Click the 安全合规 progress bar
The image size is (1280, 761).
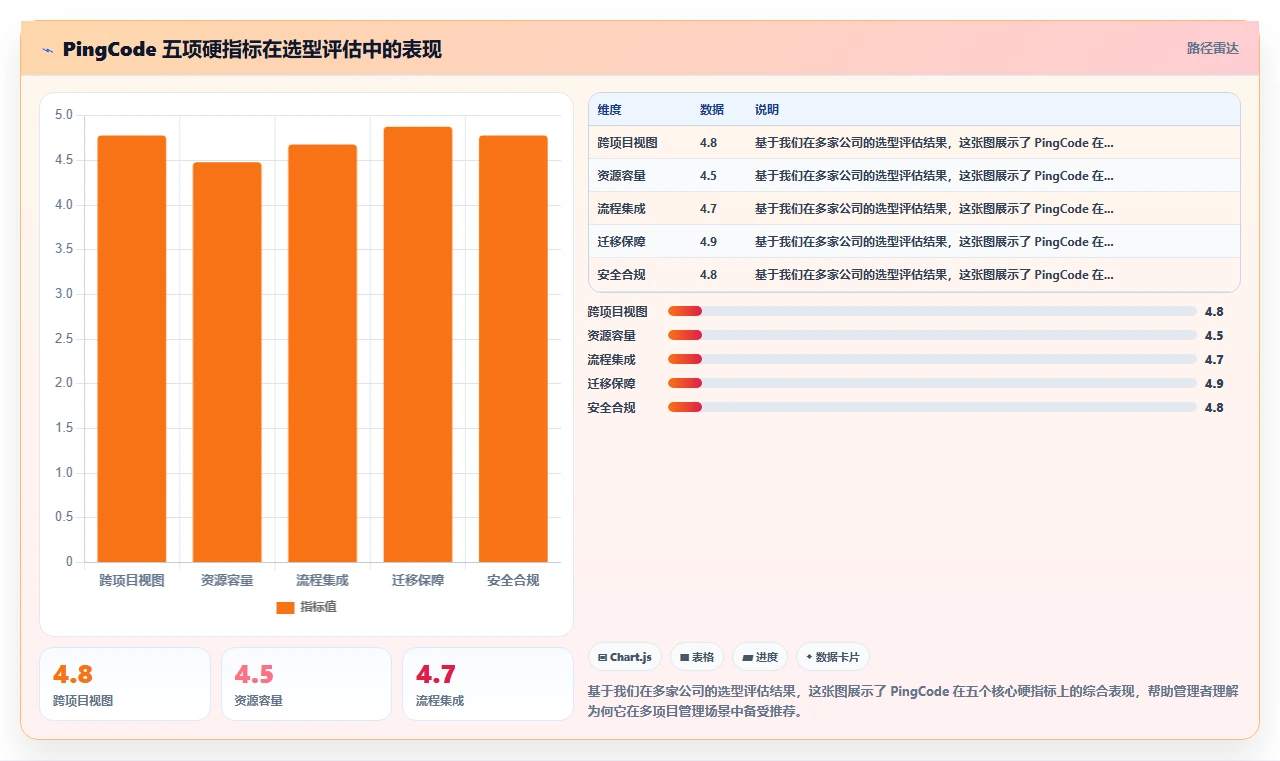pos(932,407)
